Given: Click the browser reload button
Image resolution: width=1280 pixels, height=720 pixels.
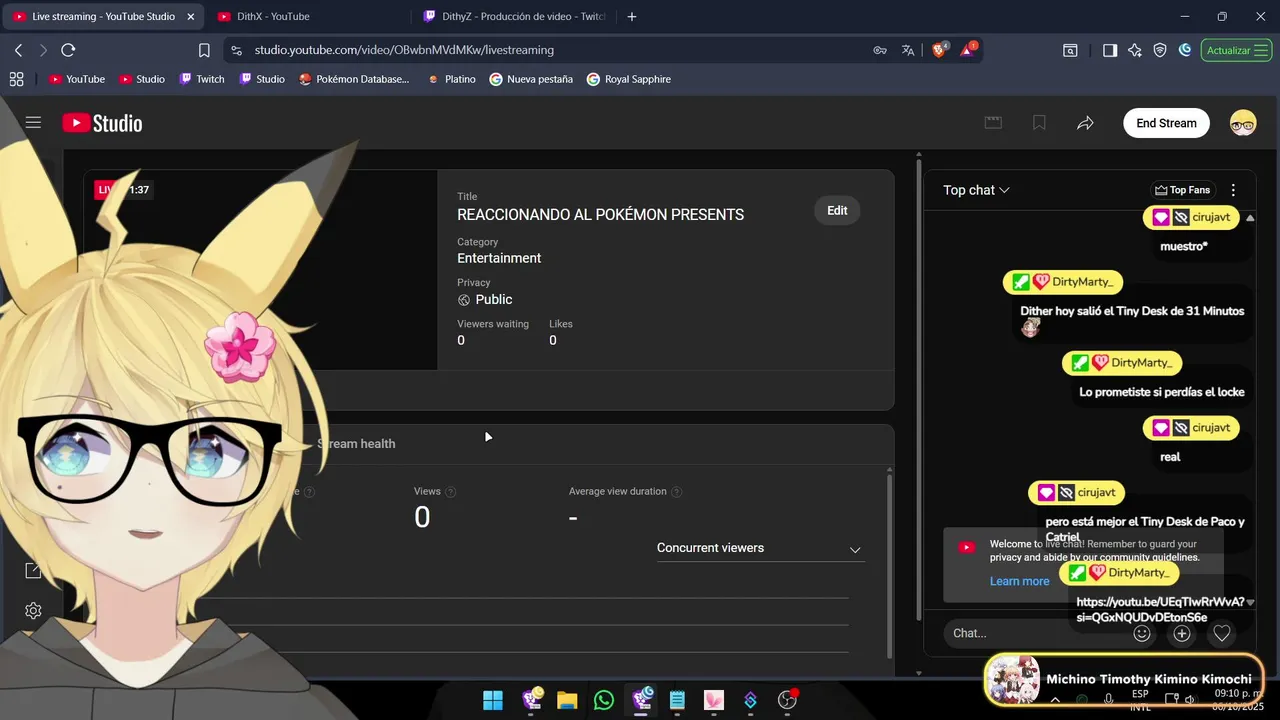Looking at the screenshot, I should click(x=68, y=50).
